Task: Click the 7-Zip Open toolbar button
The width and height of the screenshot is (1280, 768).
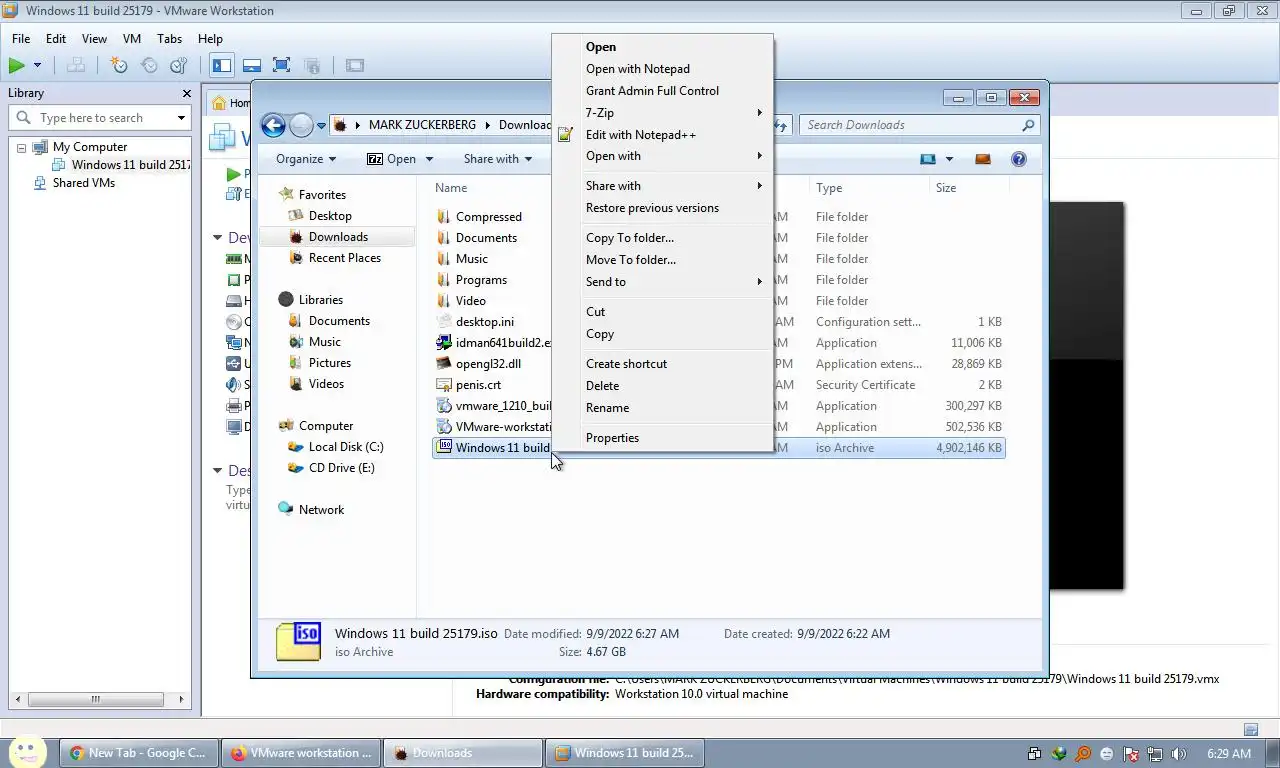Action: click(x=391, y=159)
